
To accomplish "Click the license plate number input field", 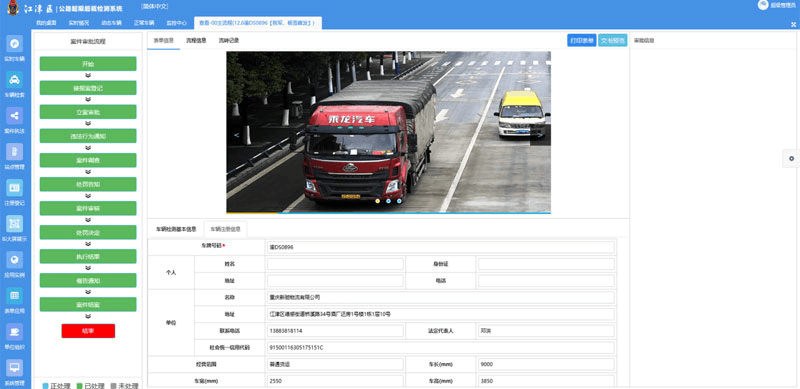I will pyautogui.click(x=441, y=248).
